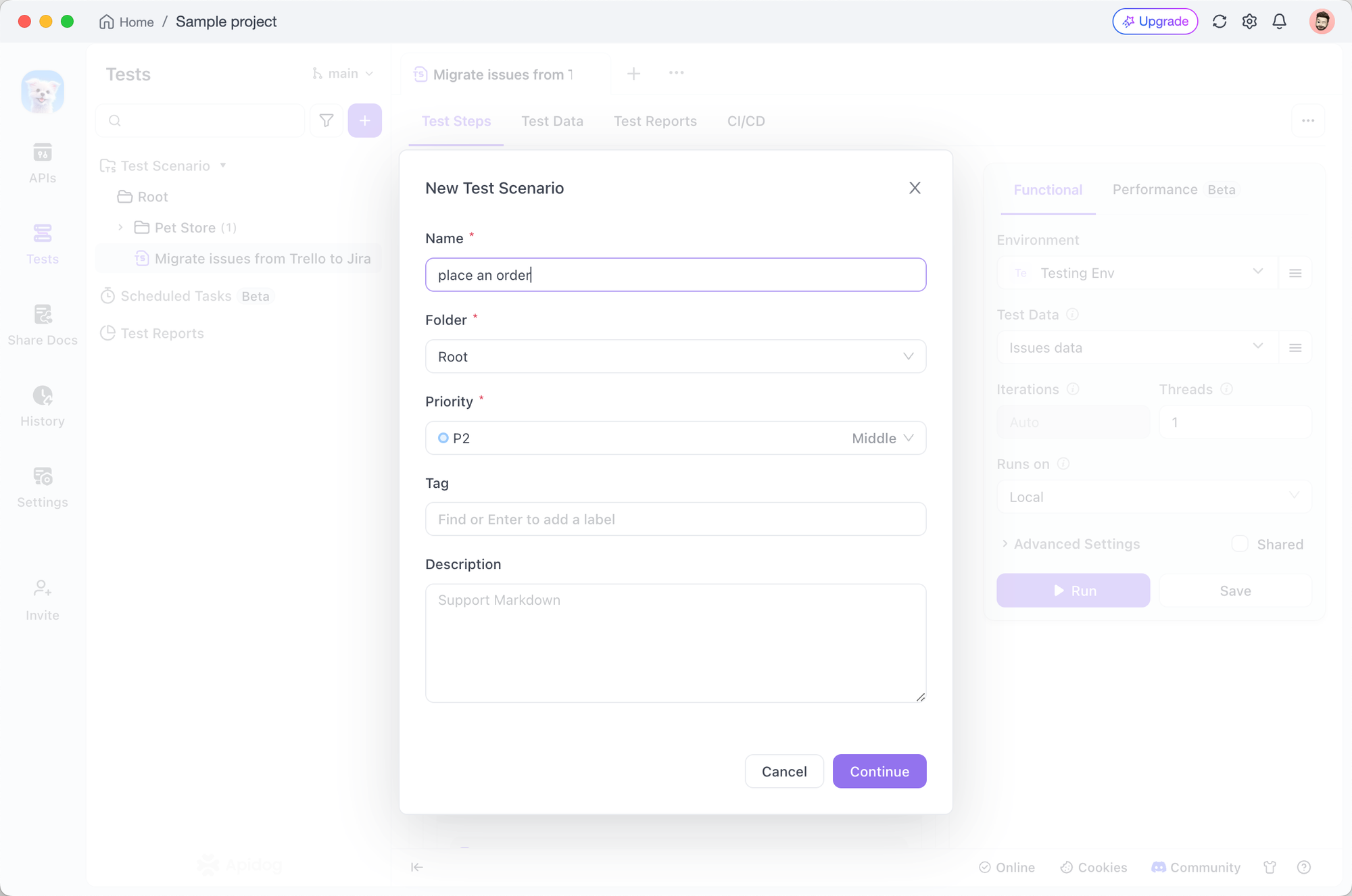
Task: Click the Cancel button
Action: [x=783, y=771]
